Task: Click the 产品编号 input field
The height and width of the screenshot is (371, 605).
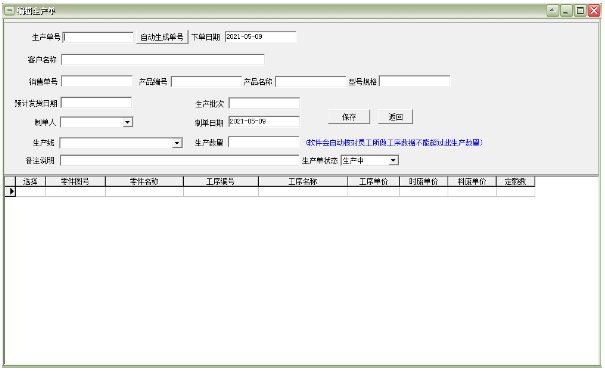Action: (x=206, y=81)
